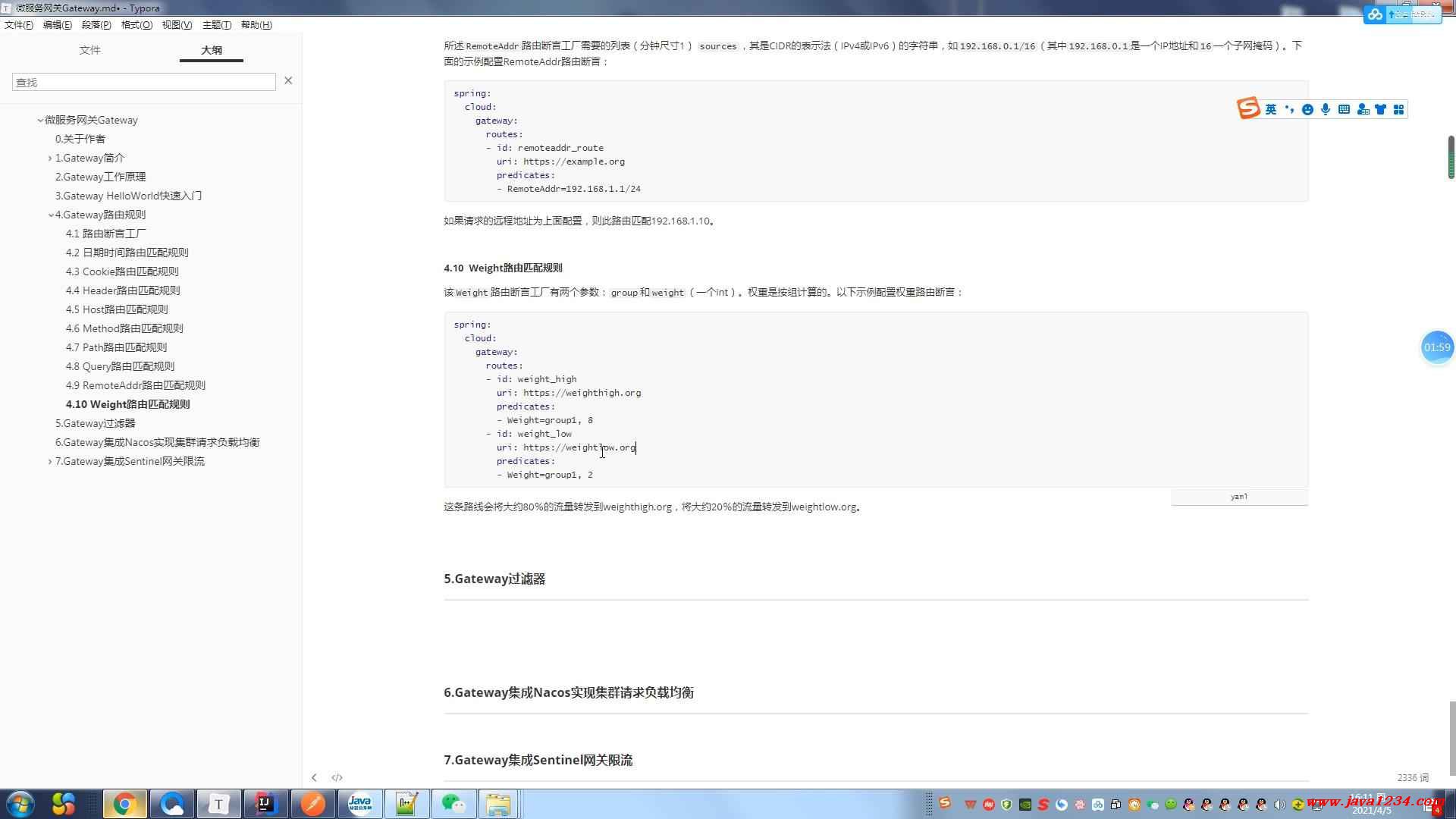Go to 4.3 Cookie路由匹配规则 outline entry

click(x=122, y=271)
